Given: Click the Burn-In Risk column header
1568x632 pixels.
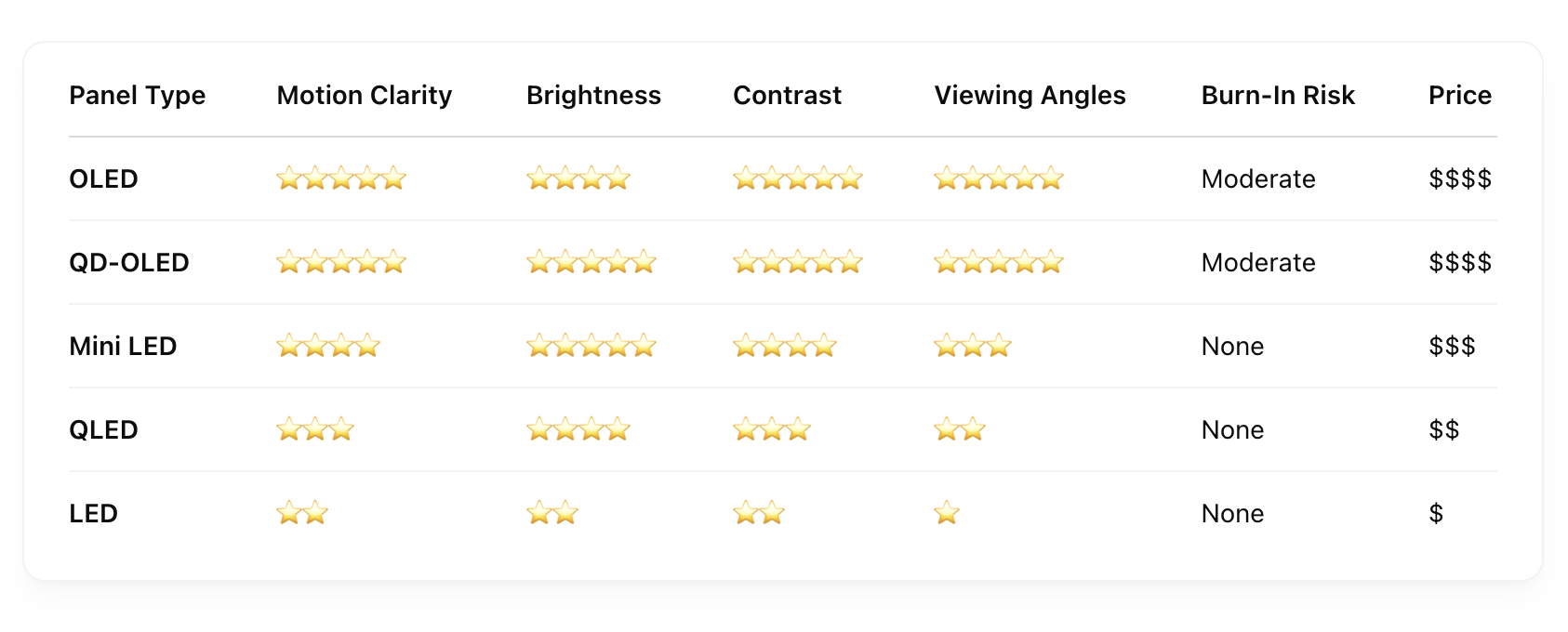Looking at the screenshot, I should coord(1278,96).
